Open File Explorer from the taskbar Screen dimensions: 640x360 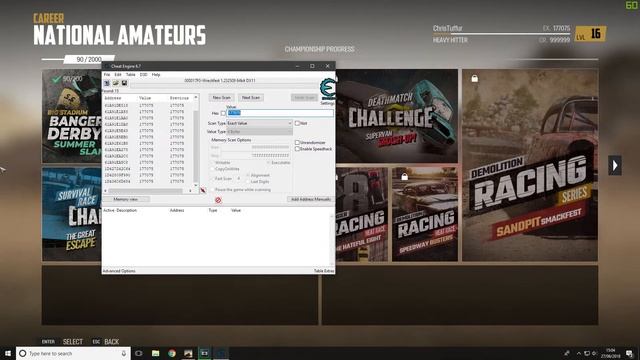(156, 353)
